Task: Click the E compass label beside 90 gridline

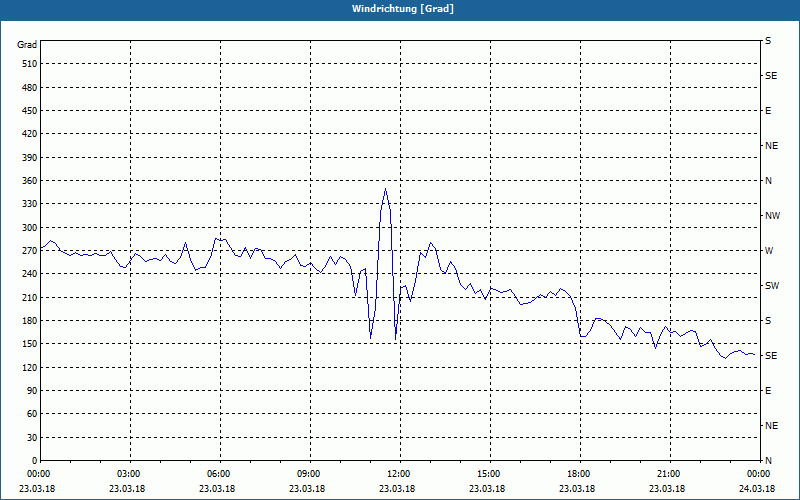Action: [x=768, y=391]
